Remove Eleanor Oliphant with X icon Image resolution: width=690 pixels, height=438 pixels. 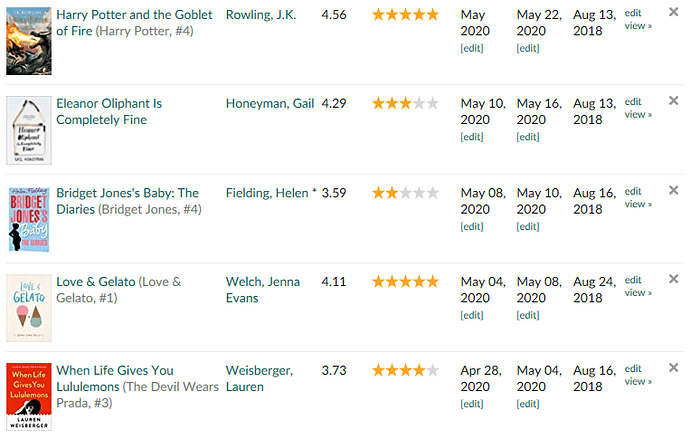(673, 101)
